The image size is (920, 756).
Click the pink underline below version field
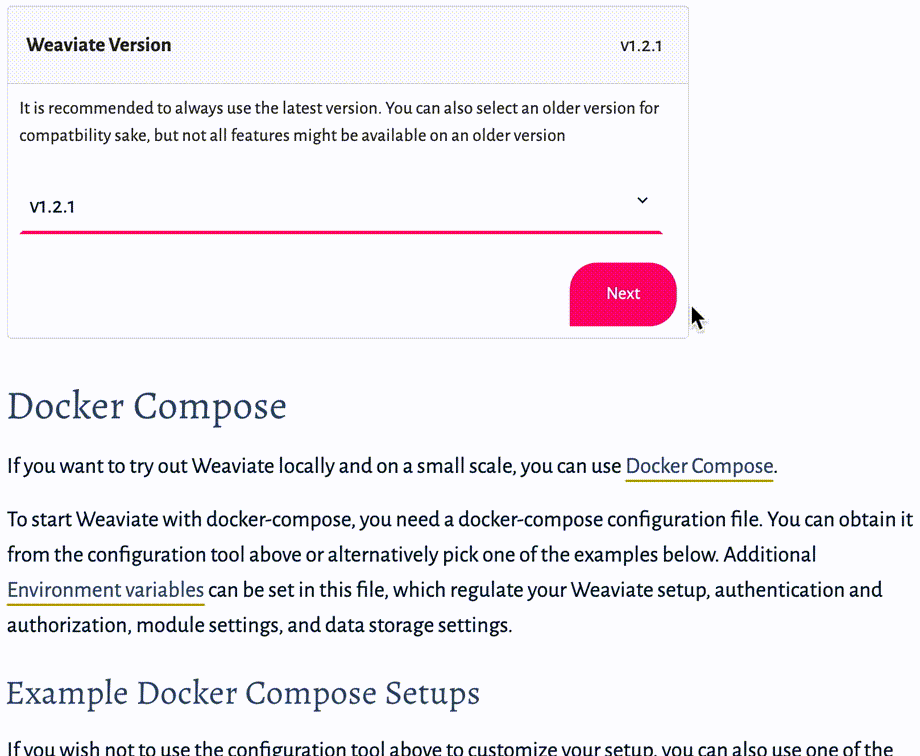click(x=341, y=232)
